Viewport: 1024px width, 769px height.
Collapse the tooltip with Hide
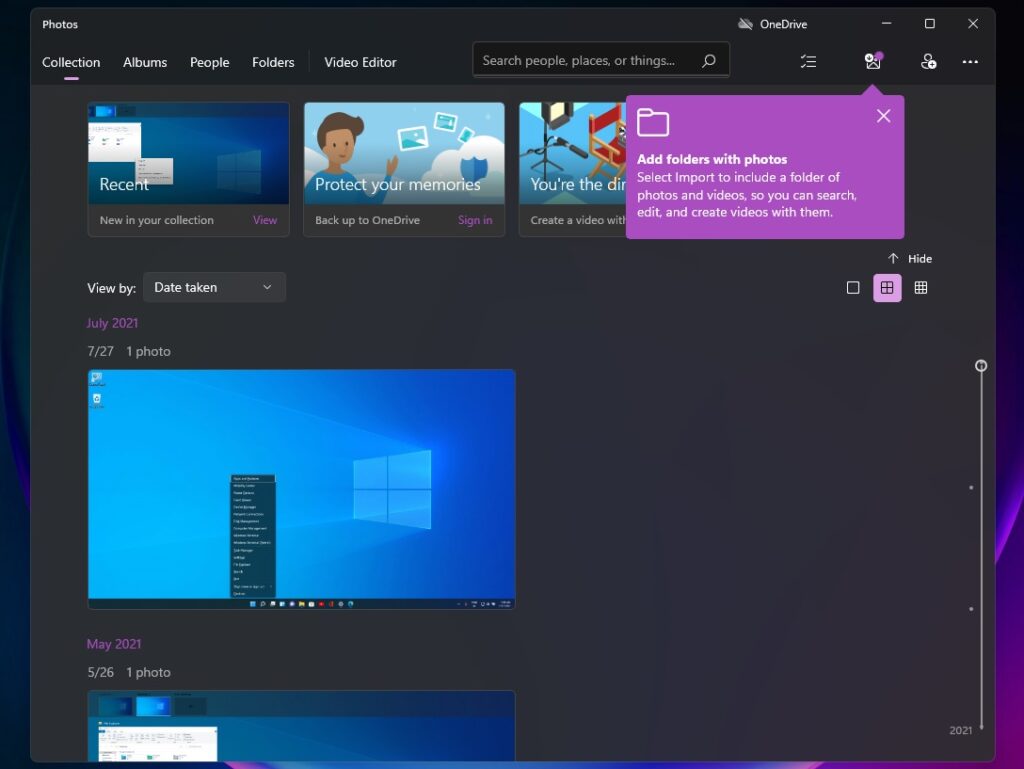910,258
